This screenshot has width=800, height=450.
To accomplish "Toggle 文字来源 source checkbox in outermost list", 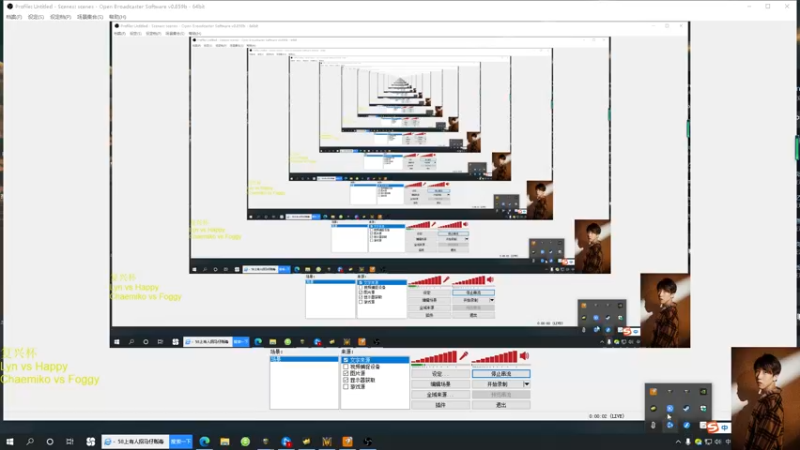I will [346, 360].
